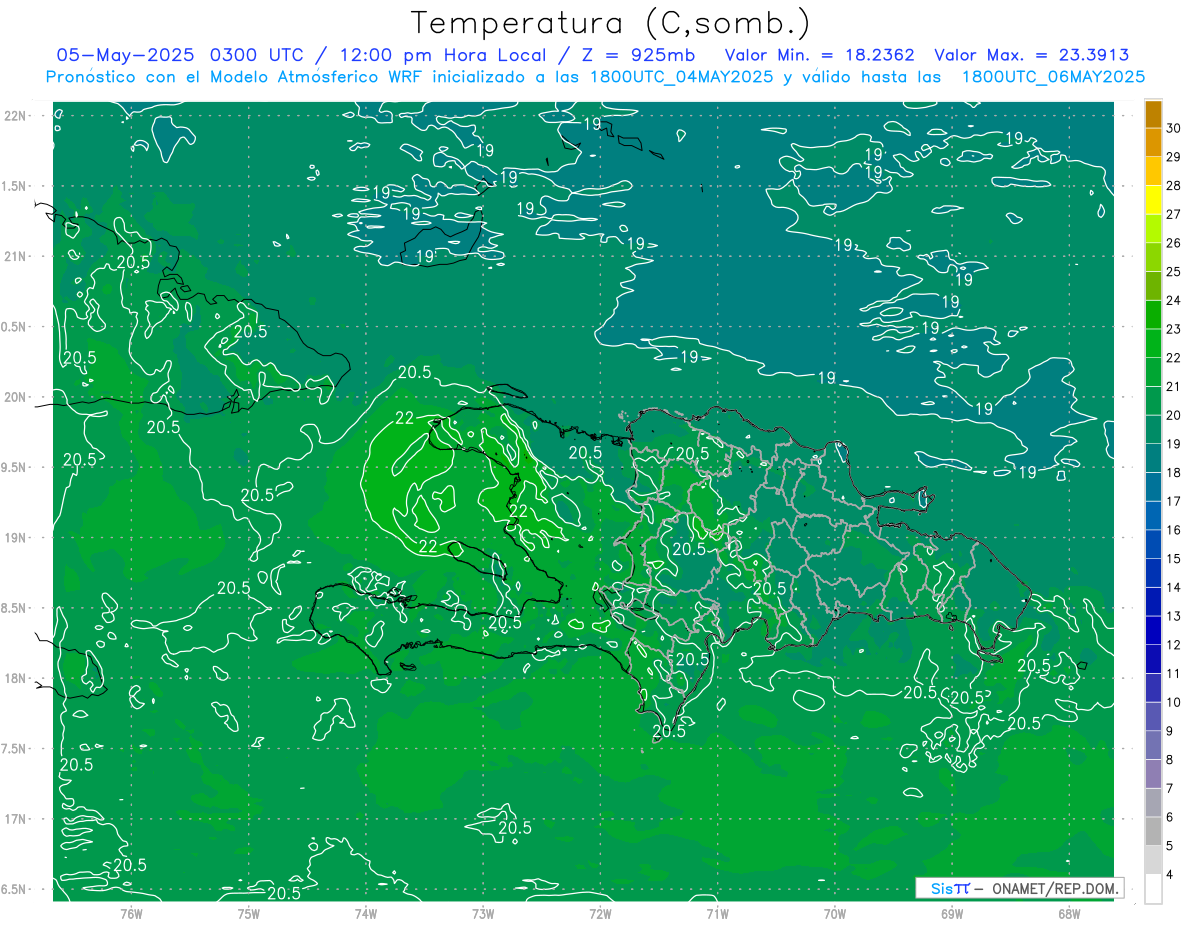Click the legend value "18" on color scale
The image size is (1200, 927).
[1174, 472]
